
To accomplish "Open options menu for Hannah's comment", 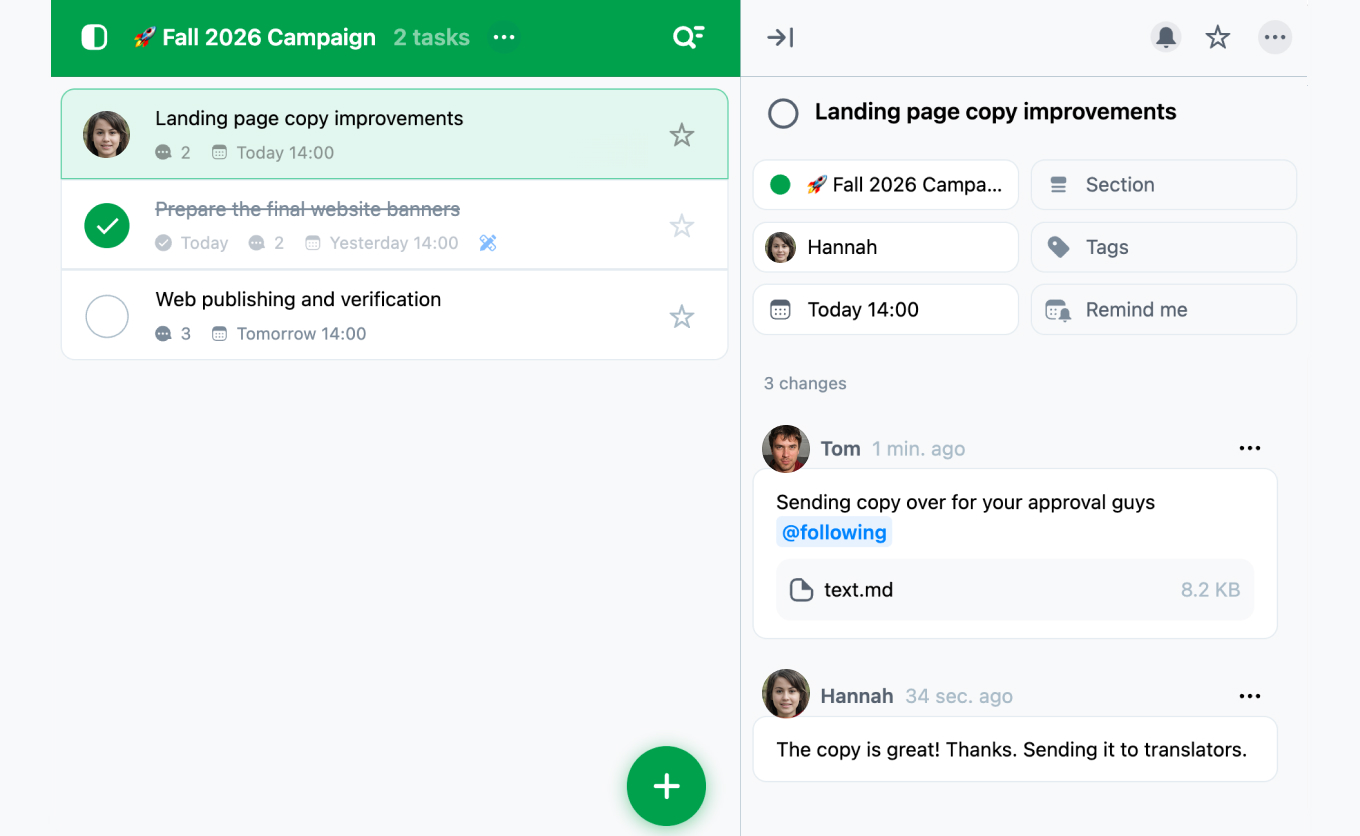I will click(1250, 696).
